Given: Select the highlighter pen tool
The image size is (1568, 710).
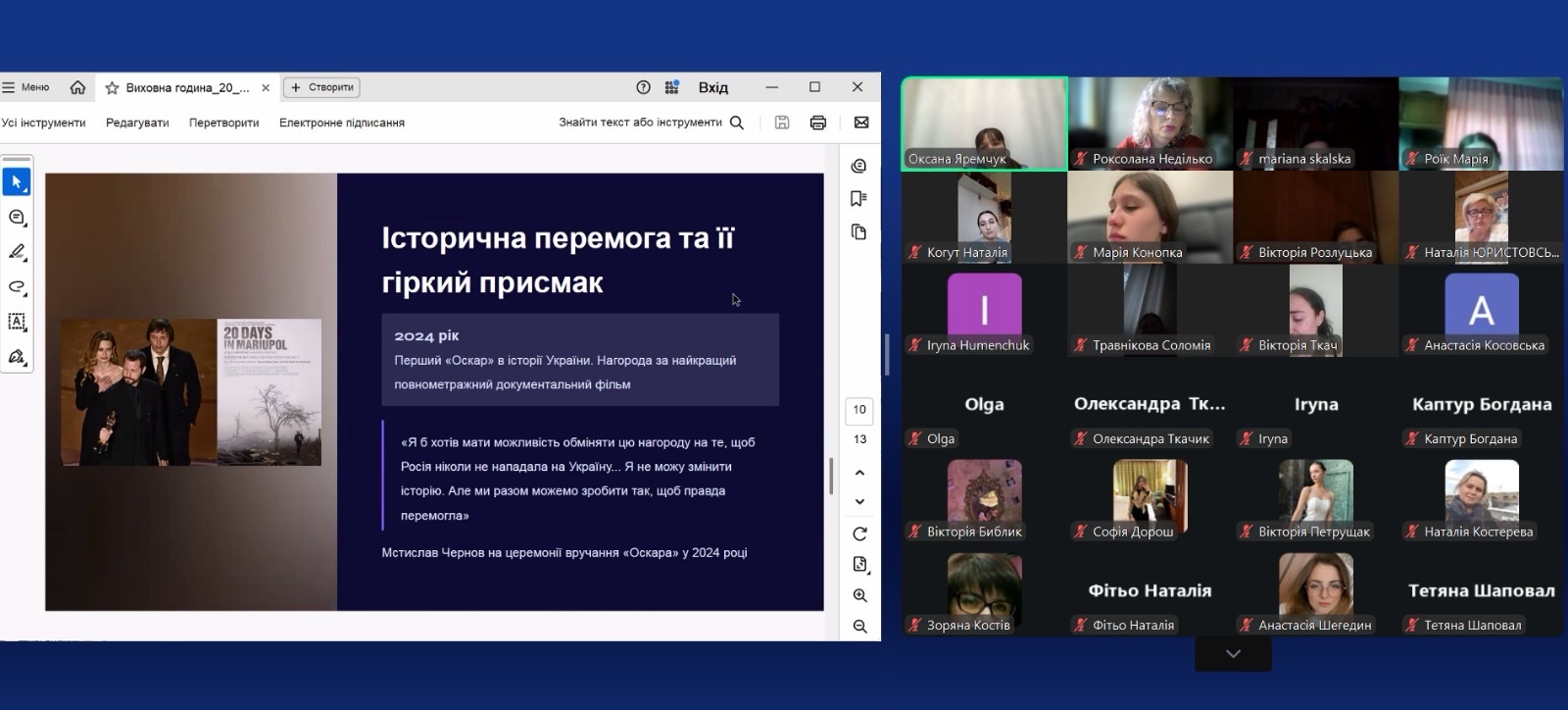Looking at the screenshot, I should [17, 252].
